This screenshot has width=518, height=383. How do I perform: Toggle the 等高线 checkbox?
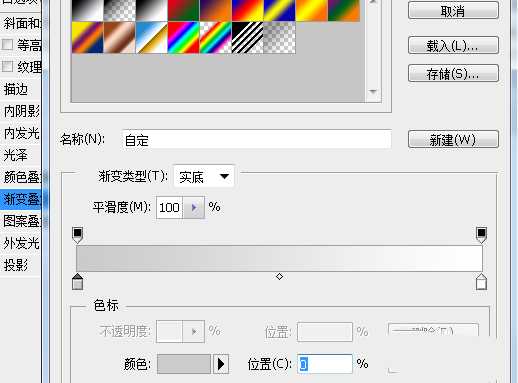(x=7, y=44)
